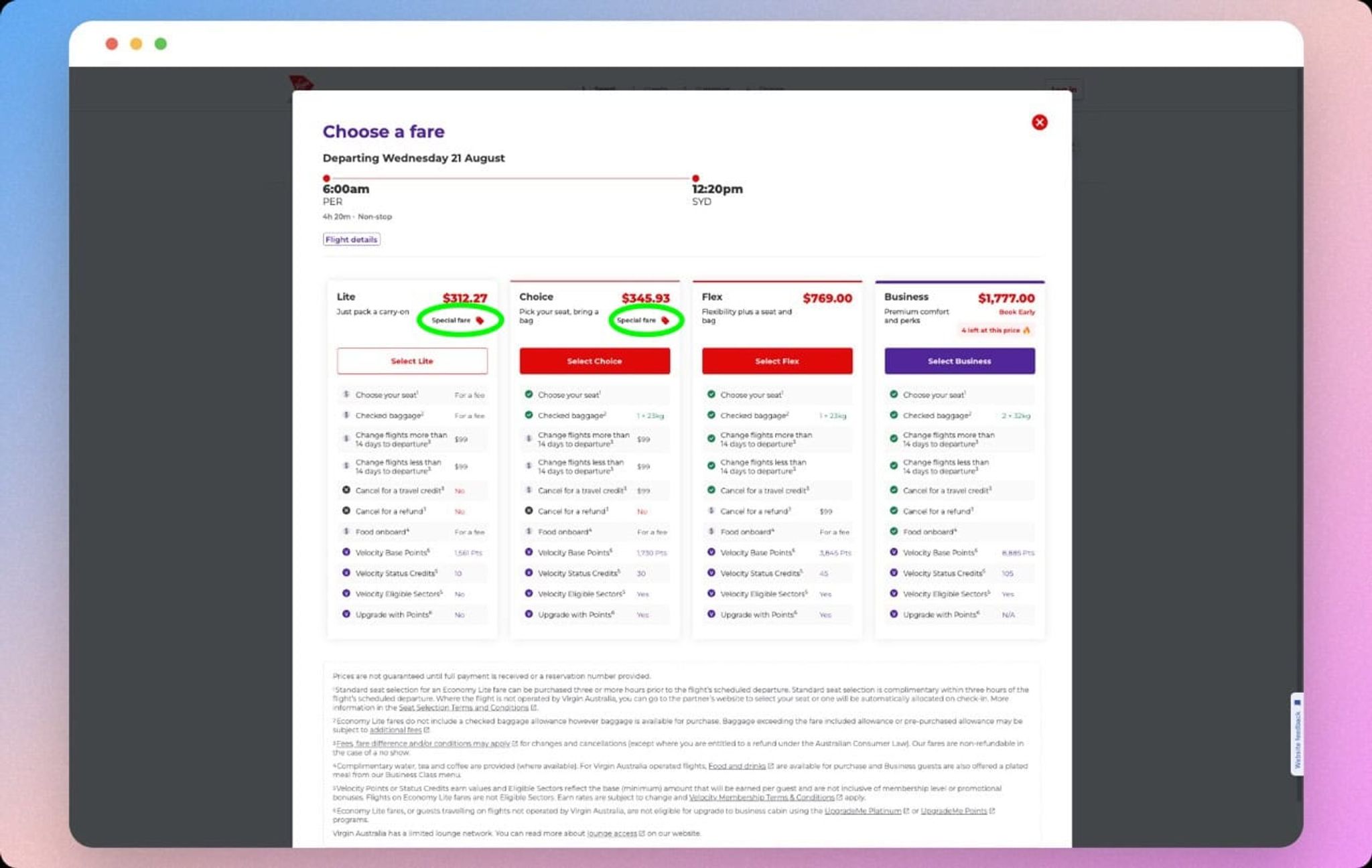Click cross icon beside Choice 'Cancel for a refund'
The width and height of the screenshot is (1372, 868).
[x=529, y=510]
